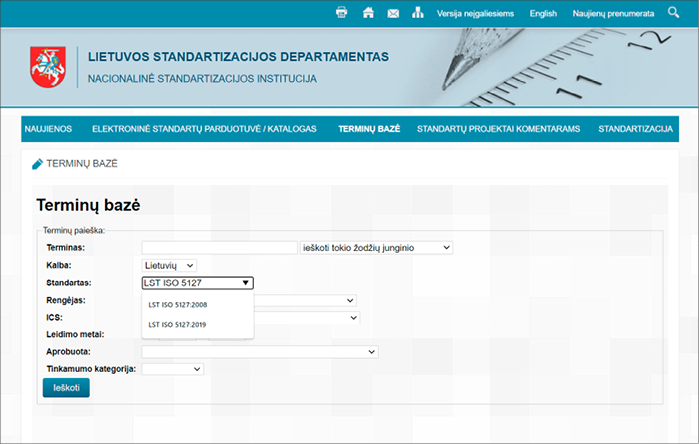The width and height of the screenshot is (699, 444).
Task: Open Elektroninė standartų parduotuvė / katalogas
Action: pos(204,129)
